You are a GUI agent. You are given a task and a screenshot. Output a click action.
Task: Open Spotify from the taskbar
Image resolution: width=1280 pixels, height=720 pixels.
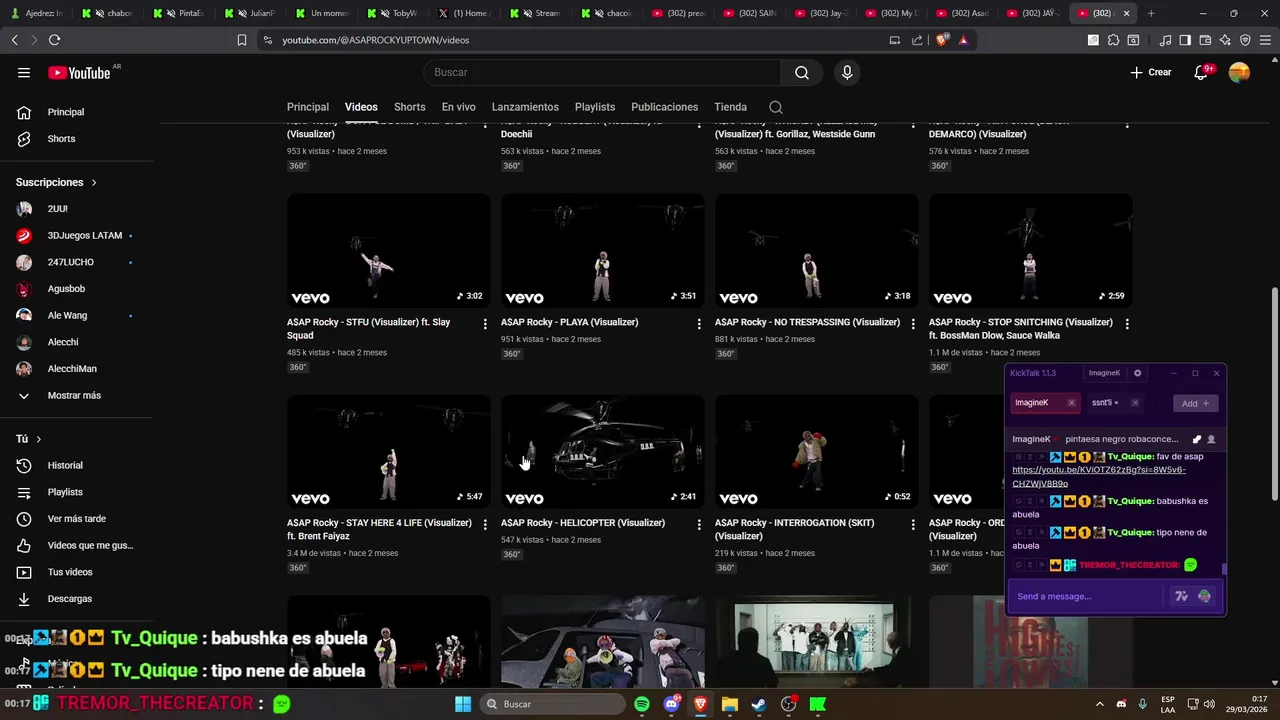click(642, 704)
